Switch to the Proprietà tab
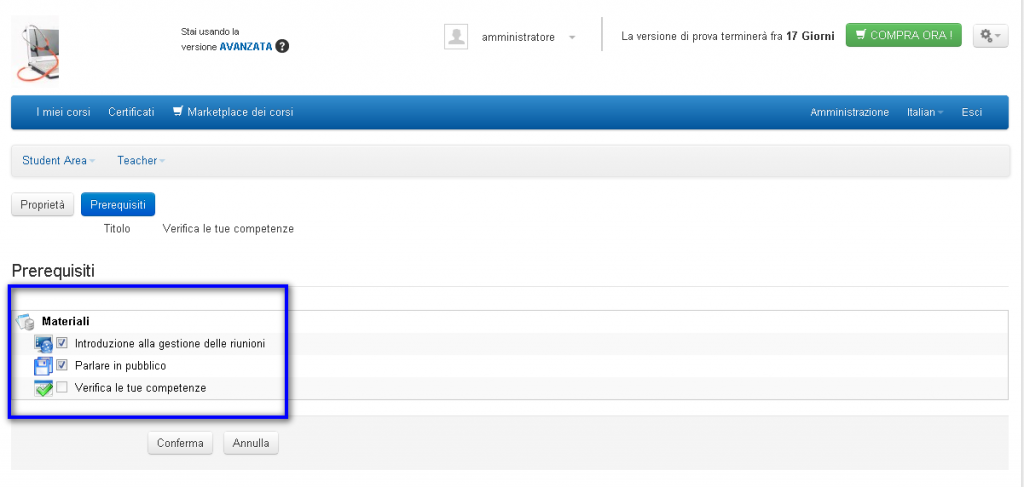This screenshot has height=487, width=1024. click(42, 204)
